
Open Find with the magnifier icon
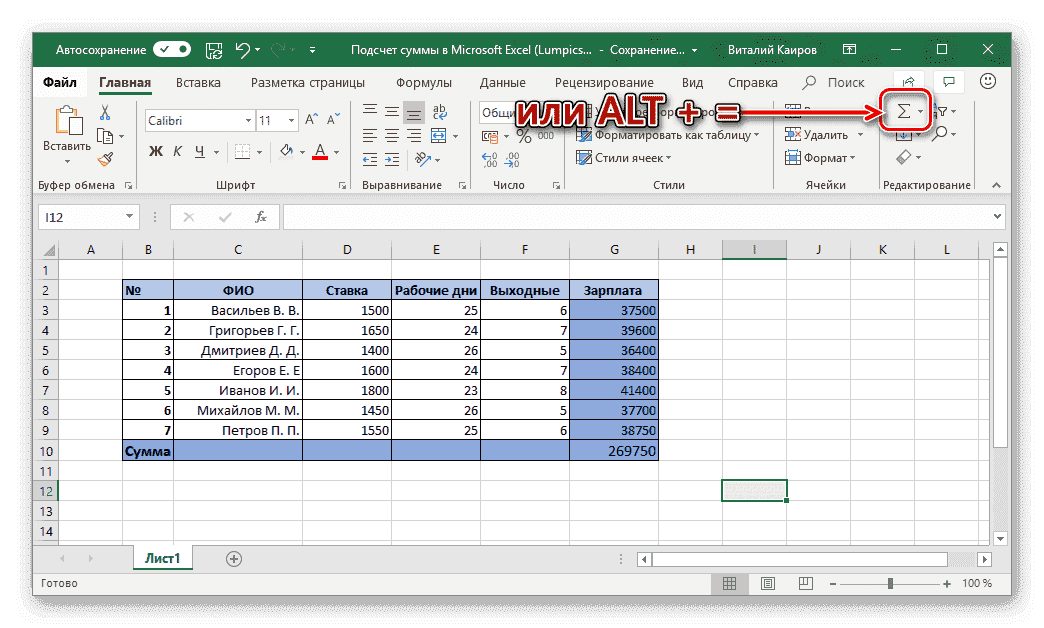click(x=941, y=134)
